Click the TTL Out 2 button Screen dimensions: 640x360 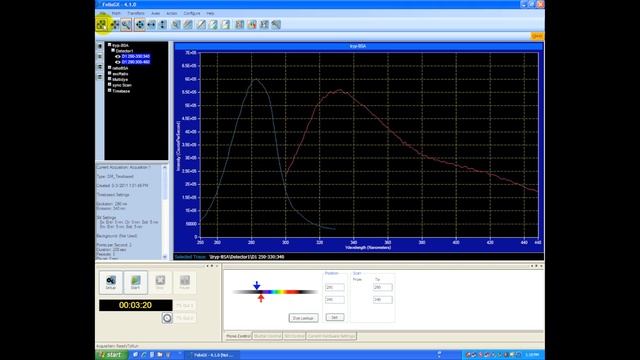184,318
